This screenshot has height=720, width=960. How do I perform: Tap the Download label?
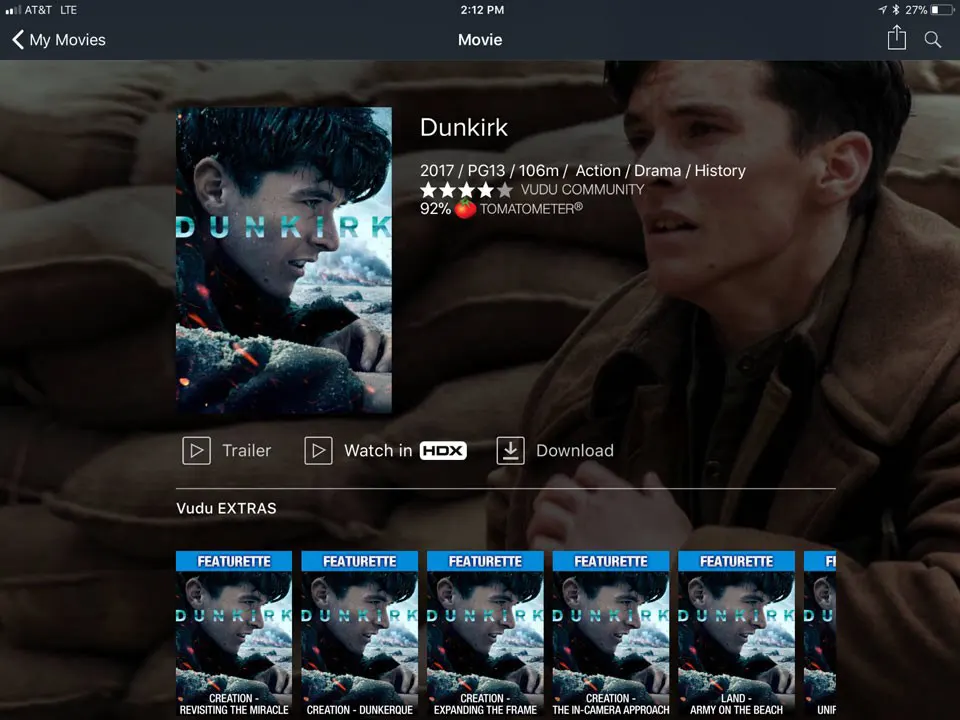click(575, 451)
